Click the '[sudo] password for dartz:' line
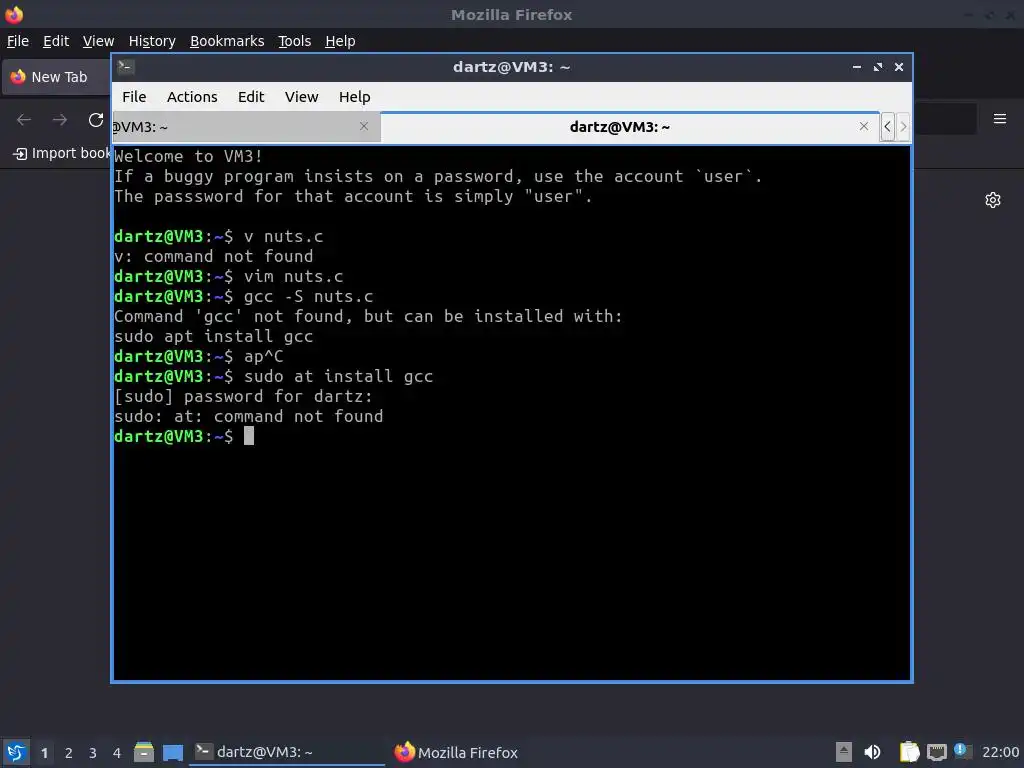Screen dimensions: 1024x768 (243, 396)
